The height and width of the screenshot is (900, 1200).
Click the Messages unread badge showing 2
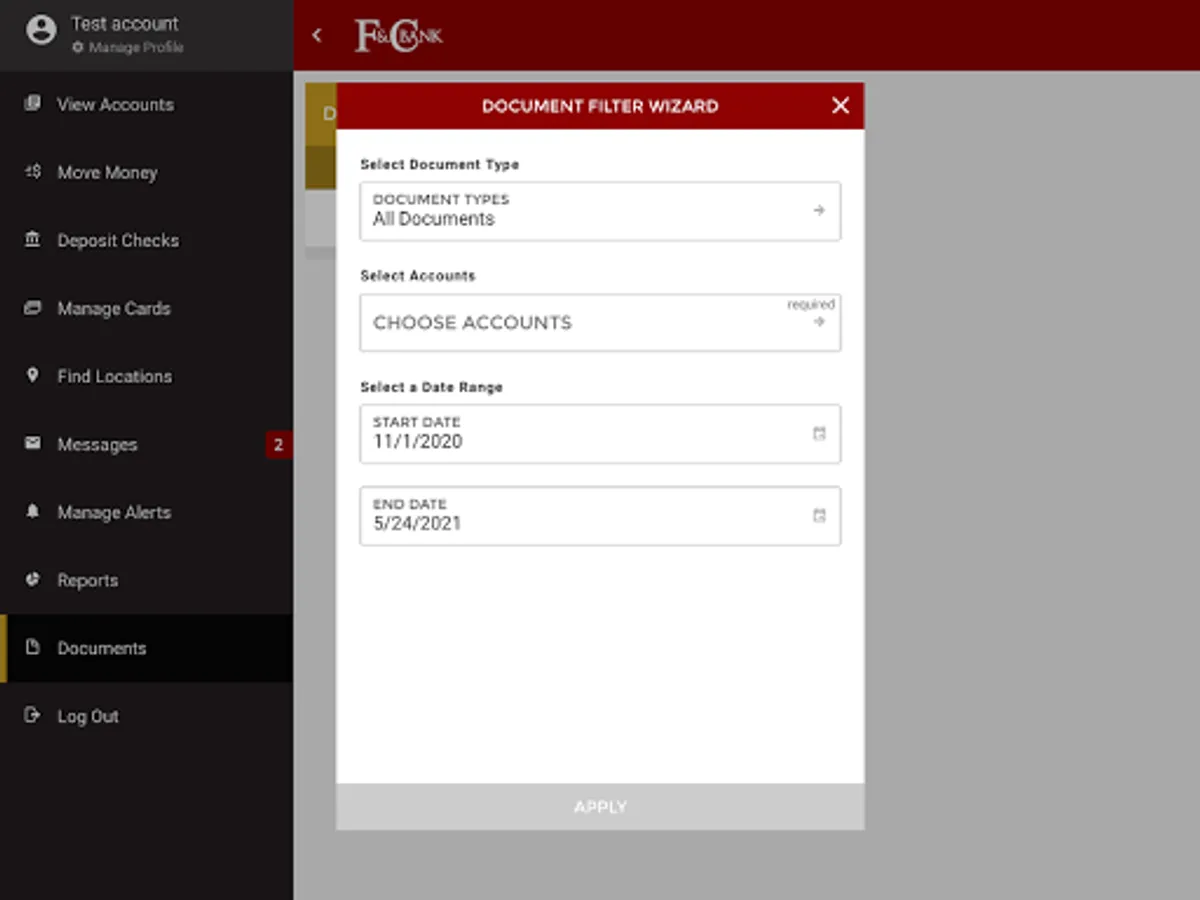[x=279, y=445]
